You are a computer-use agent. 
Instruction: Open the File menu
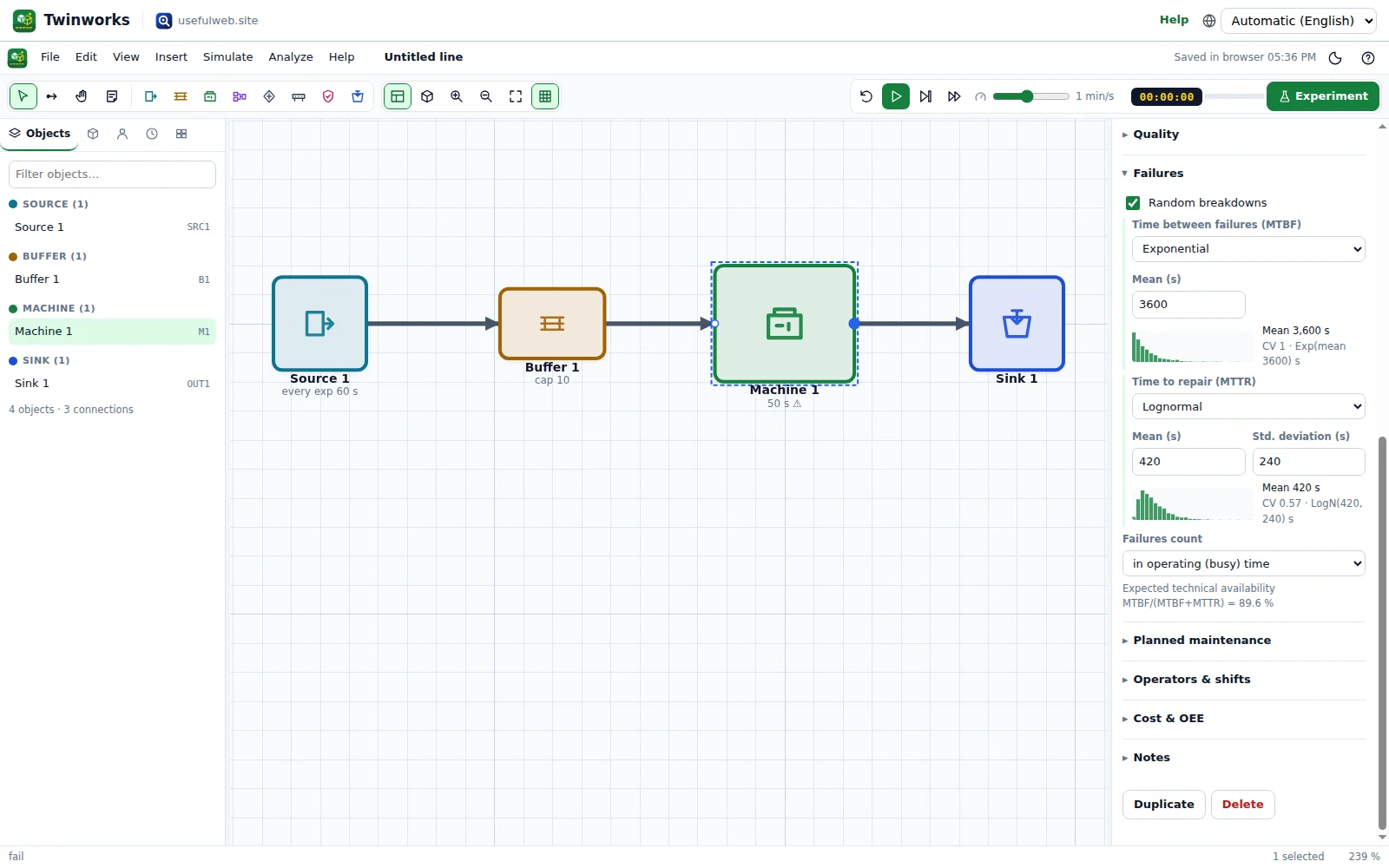[50, 57]
